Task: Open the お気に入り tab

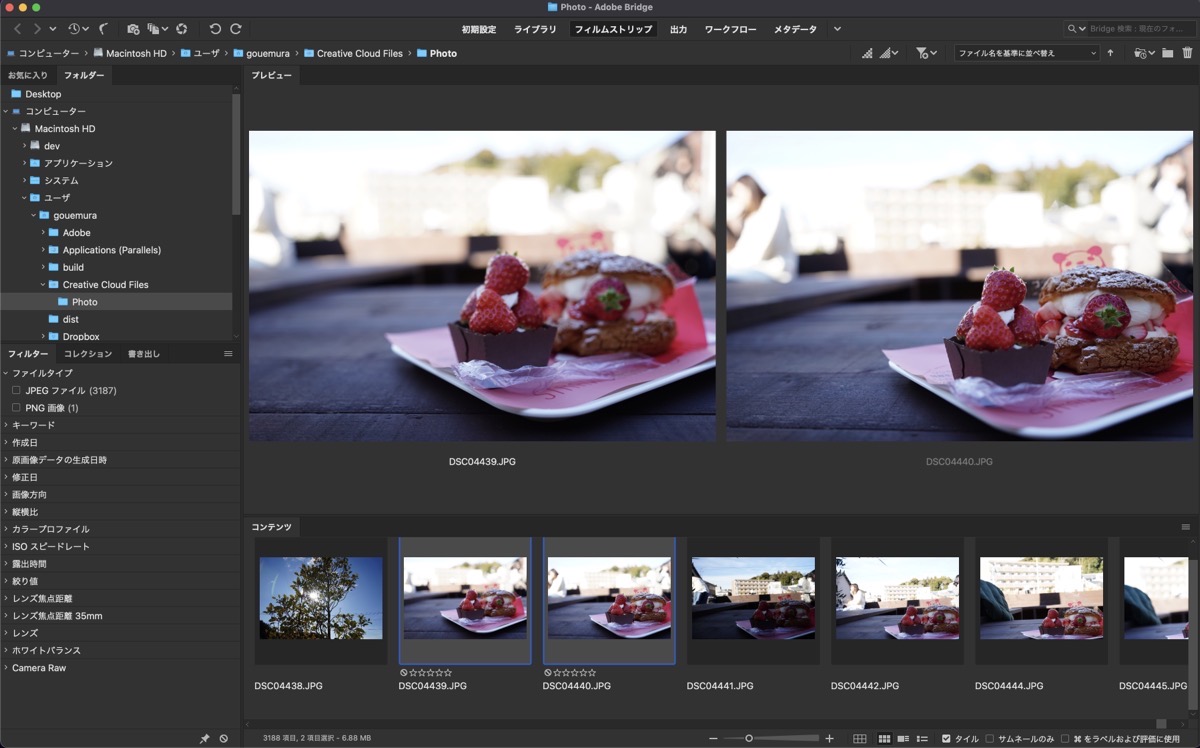Action: pos(28,75)
